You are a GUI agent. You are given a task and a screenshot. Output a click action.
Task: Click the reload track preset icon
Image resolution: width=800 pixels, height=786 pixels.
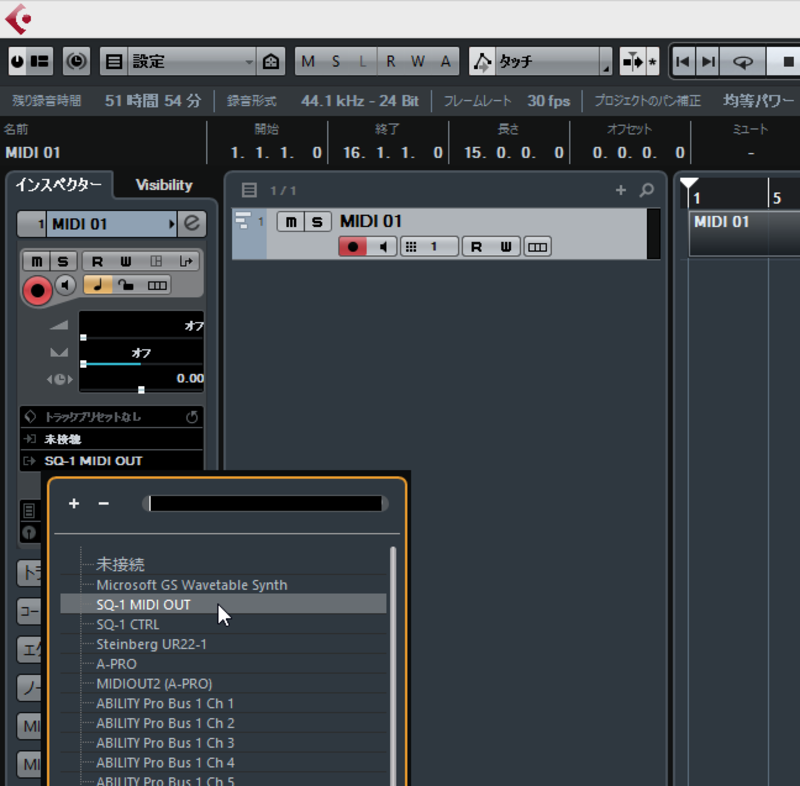[192, 417]
